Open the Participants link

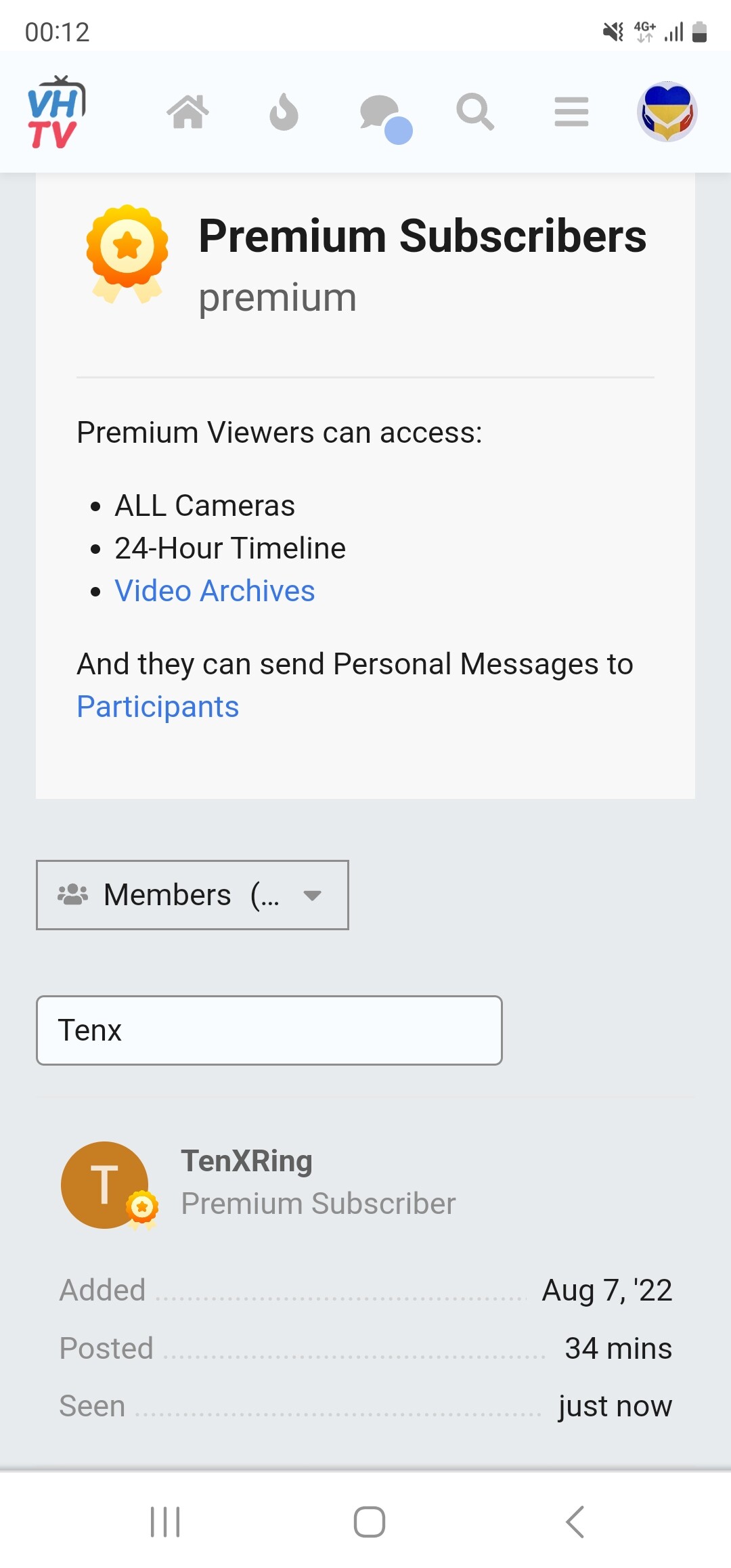click(158, 707)
